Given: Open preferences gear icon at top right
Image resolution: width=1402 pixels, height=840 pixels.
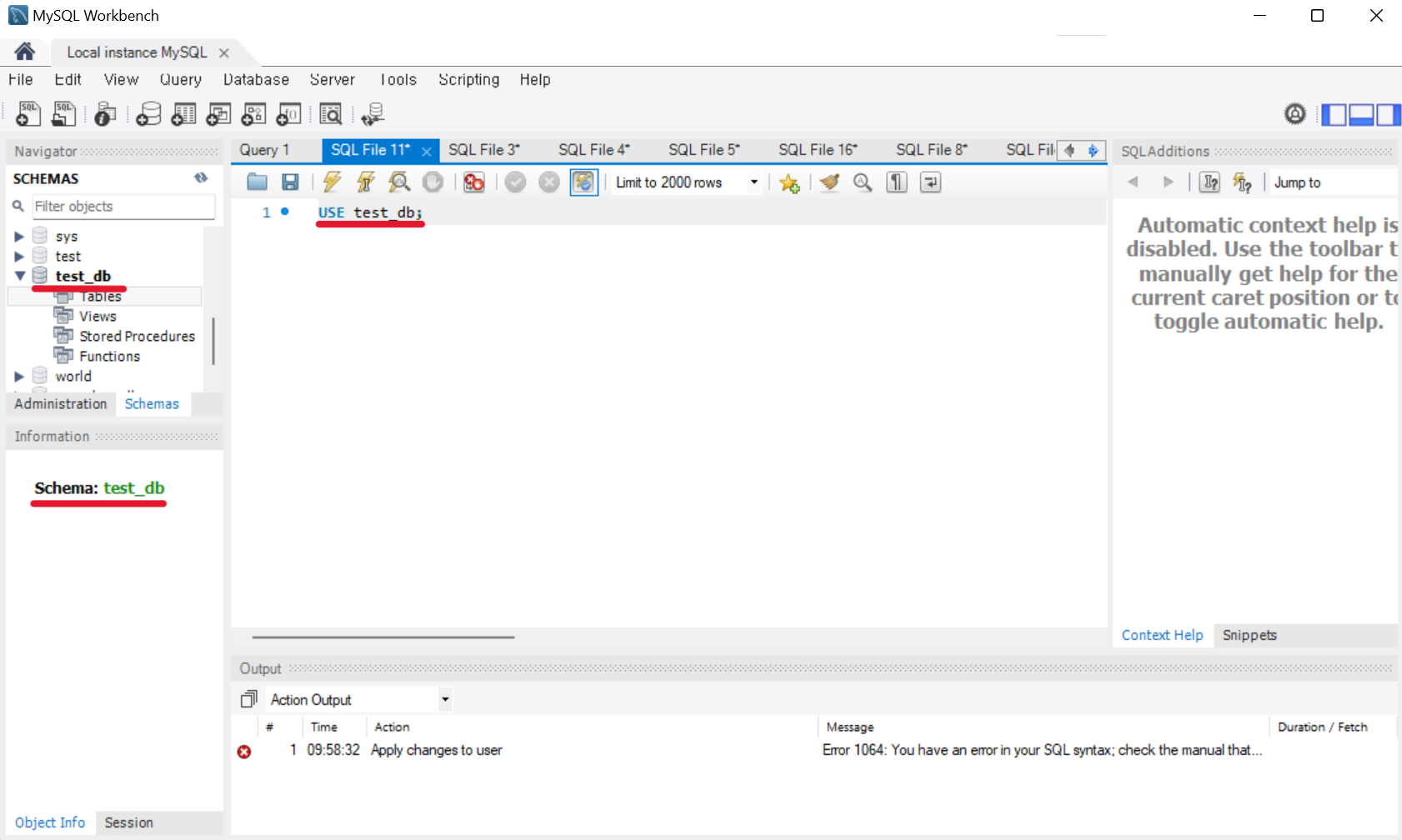Looking at the screenshot, I should click(x=1294, y=114).
